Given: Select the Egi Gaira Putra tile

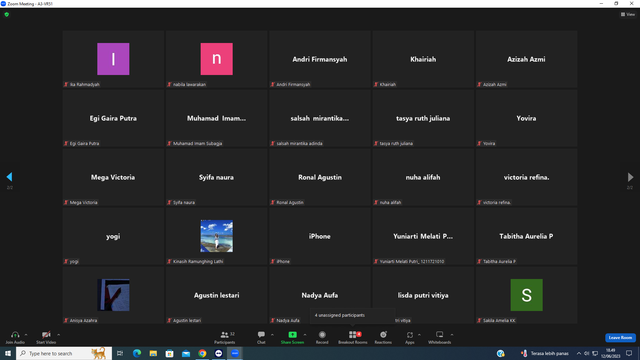Looking at the screenshot, I should (x=113, y=118).
